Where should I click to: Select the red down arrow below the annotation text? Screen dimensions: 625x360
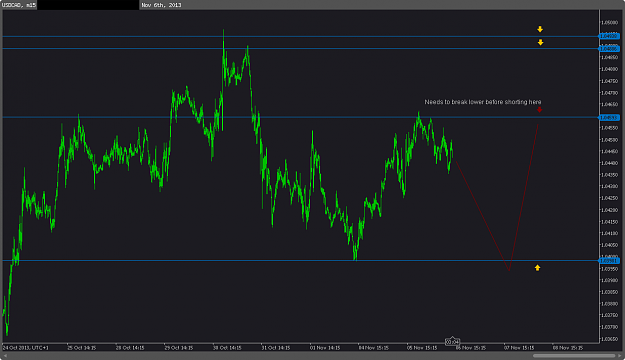point(539,110)
